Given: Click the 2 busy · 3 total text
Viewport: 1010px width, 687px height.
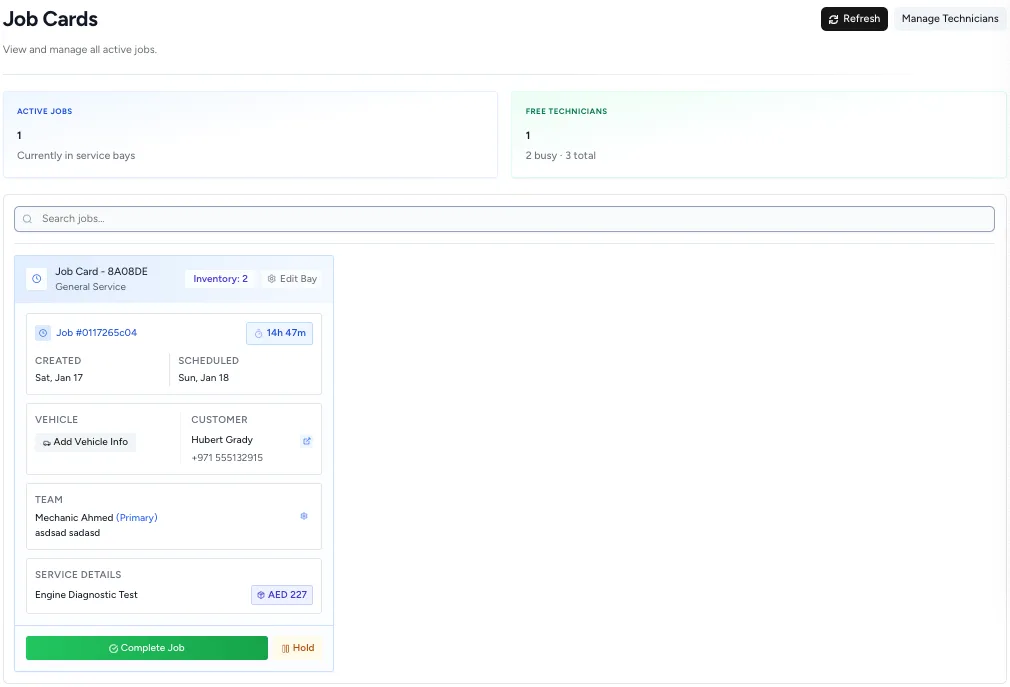Looking at the screenshot, I should pos(560,156).
